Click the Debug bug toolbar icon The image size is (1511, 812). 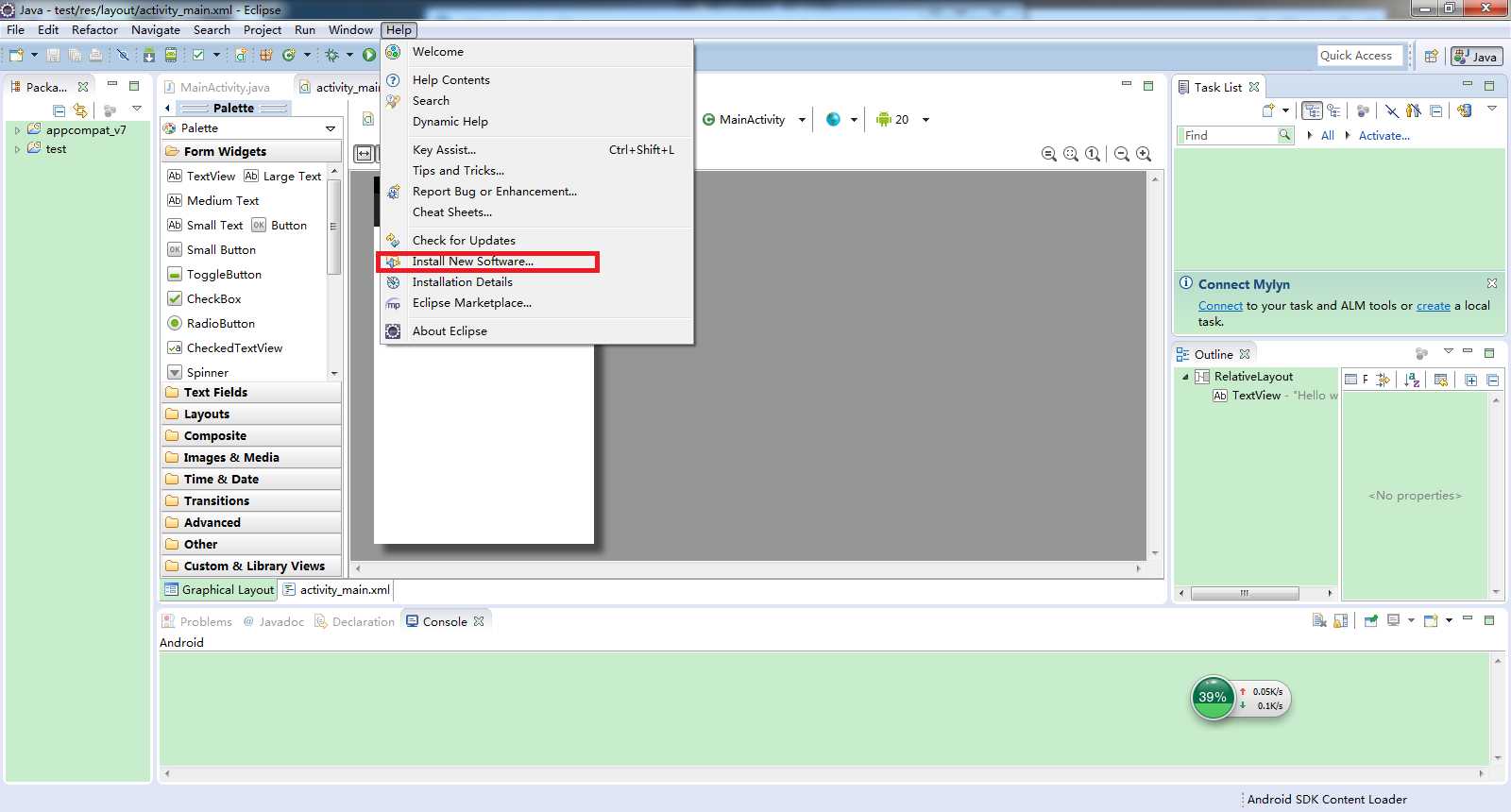[331, 55]
